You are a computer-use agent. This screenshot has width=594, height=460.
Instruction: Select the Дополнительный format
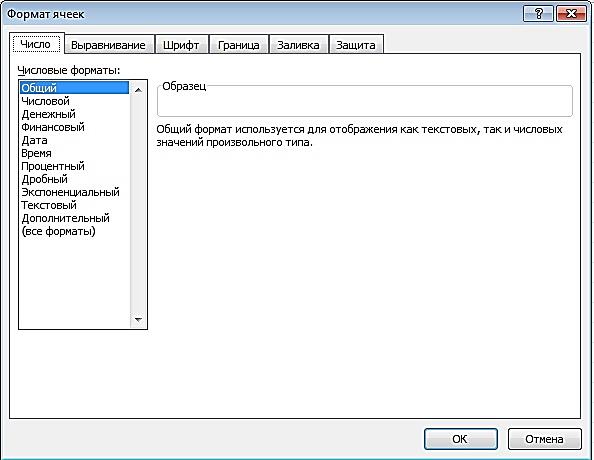coord(74,218)
